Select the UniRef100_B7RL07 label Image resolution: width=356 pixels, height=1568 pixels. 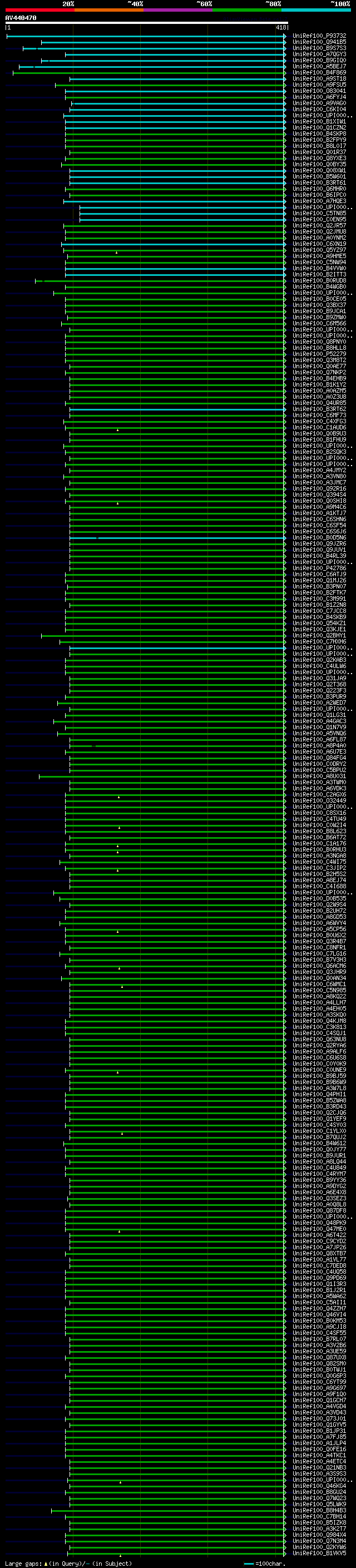319,1339
